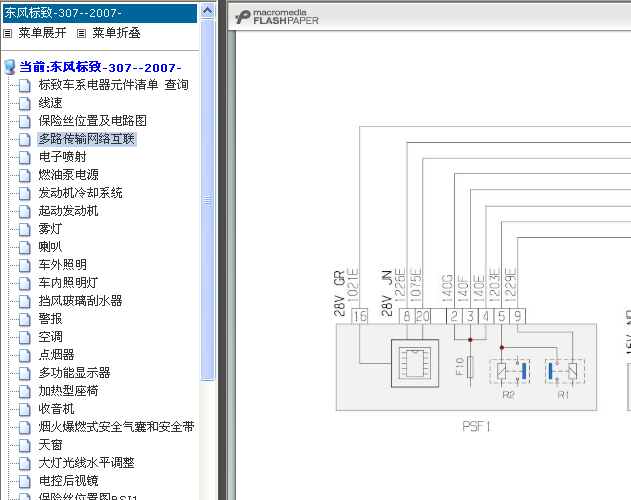Click the PSF1 label in diagram
Screen dimensions: 631x500
click(476, 427)
